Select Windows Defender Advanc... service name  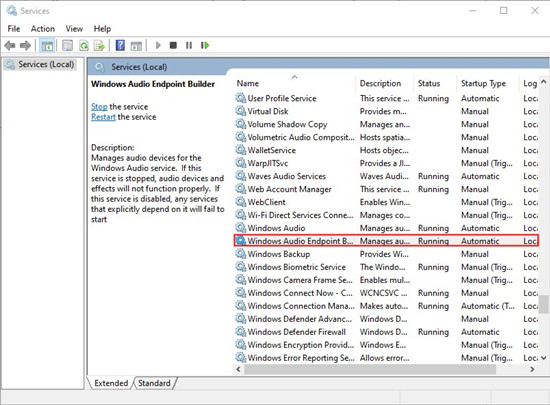[x=300, y=319]
